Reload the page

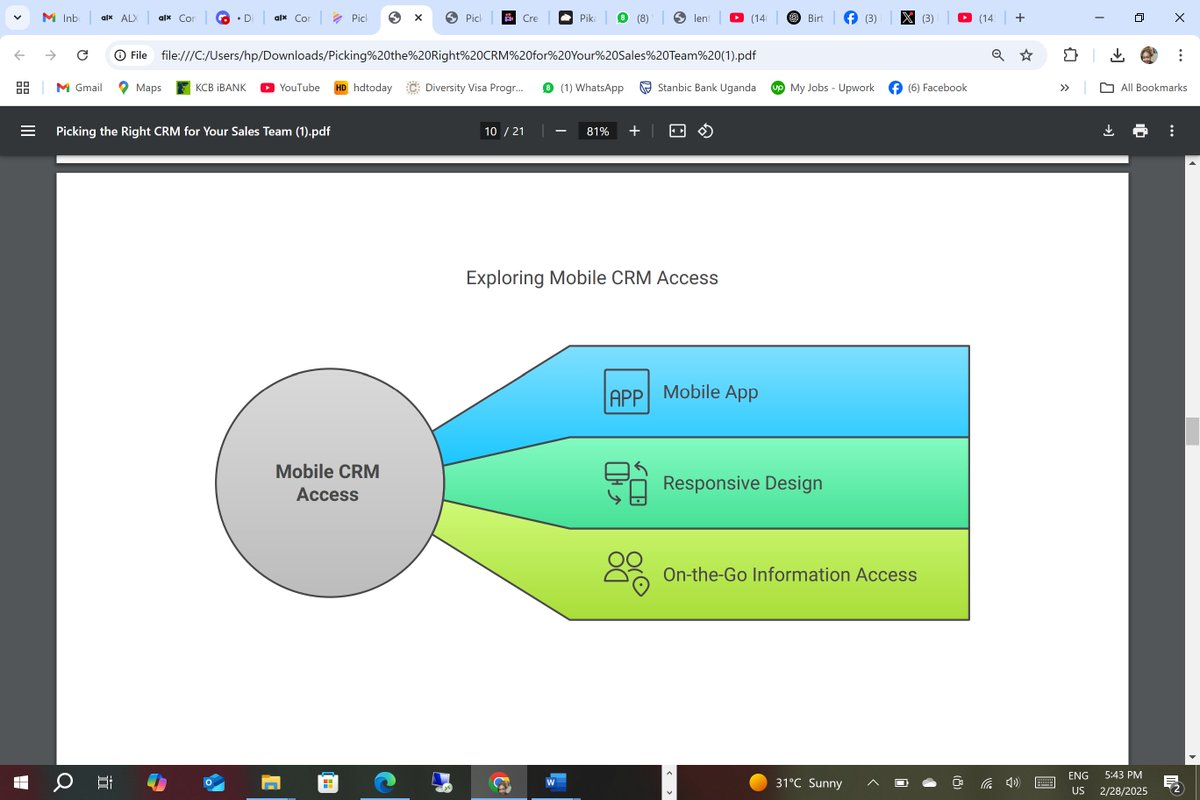(x=83, y=55)
